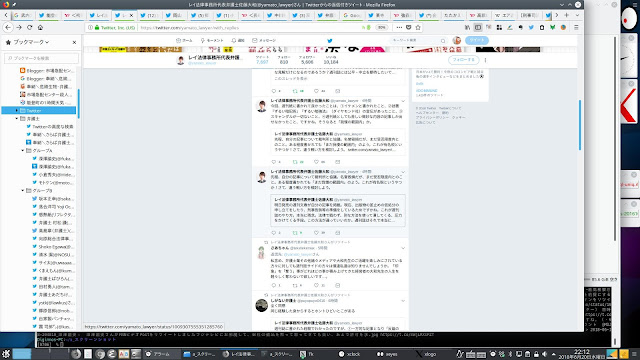The width and height of the screenshot is (640, 360).
Task: Click the clipboard extension icon in toolbar
Action: [542, 27]
